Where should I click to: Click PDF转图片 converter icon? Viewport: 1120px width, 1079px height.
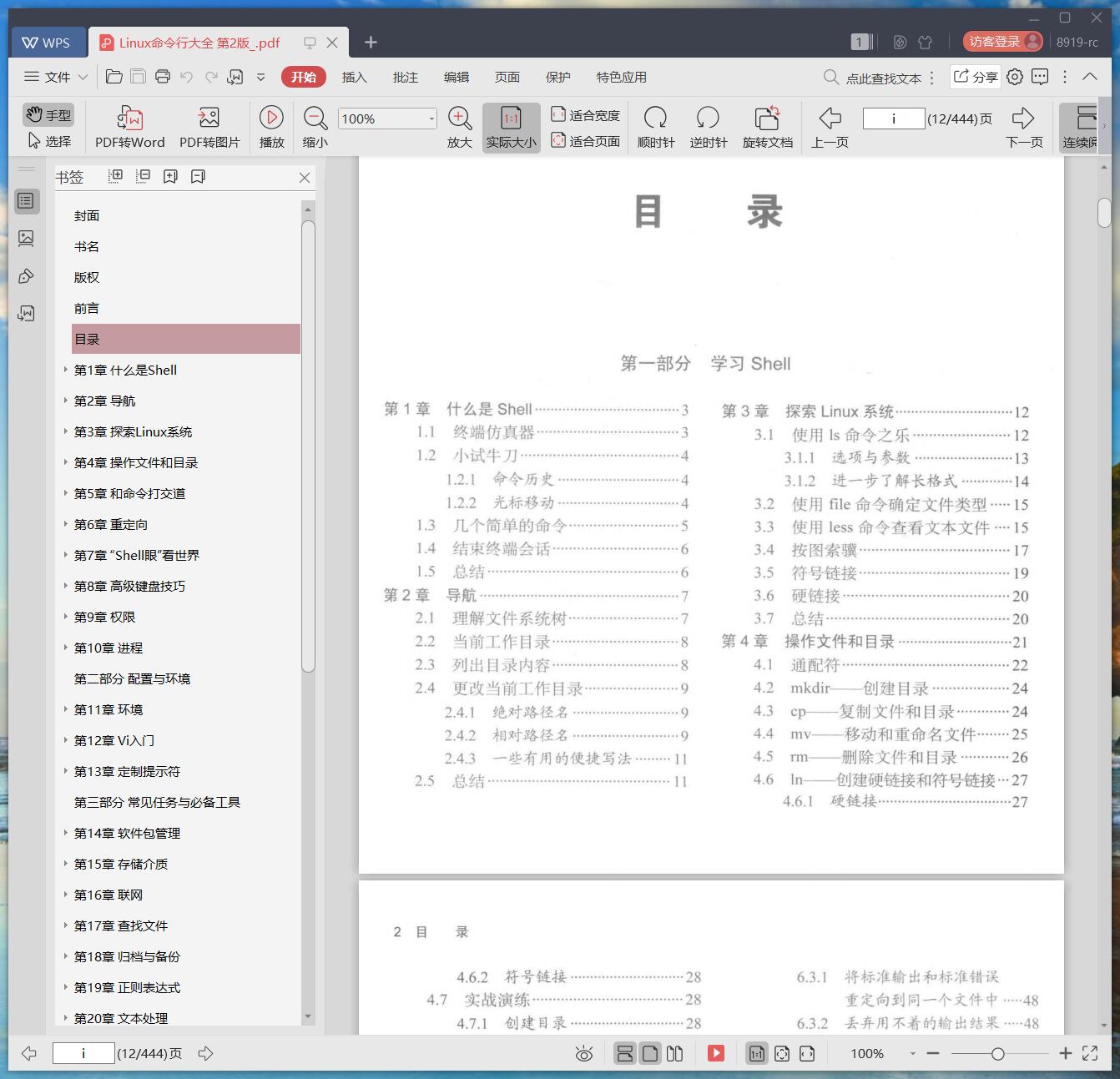[x=209, y=127]
